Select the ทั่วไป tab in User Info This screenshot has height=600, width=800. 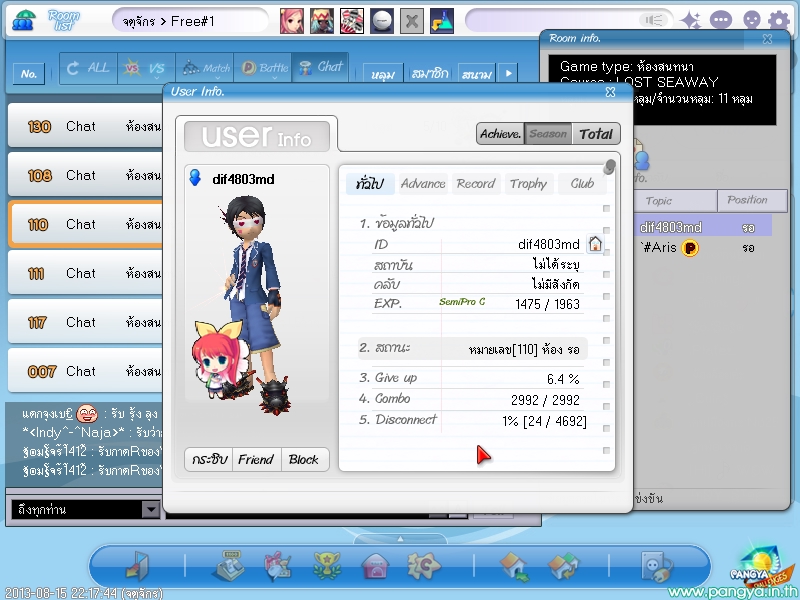[370, 184]
